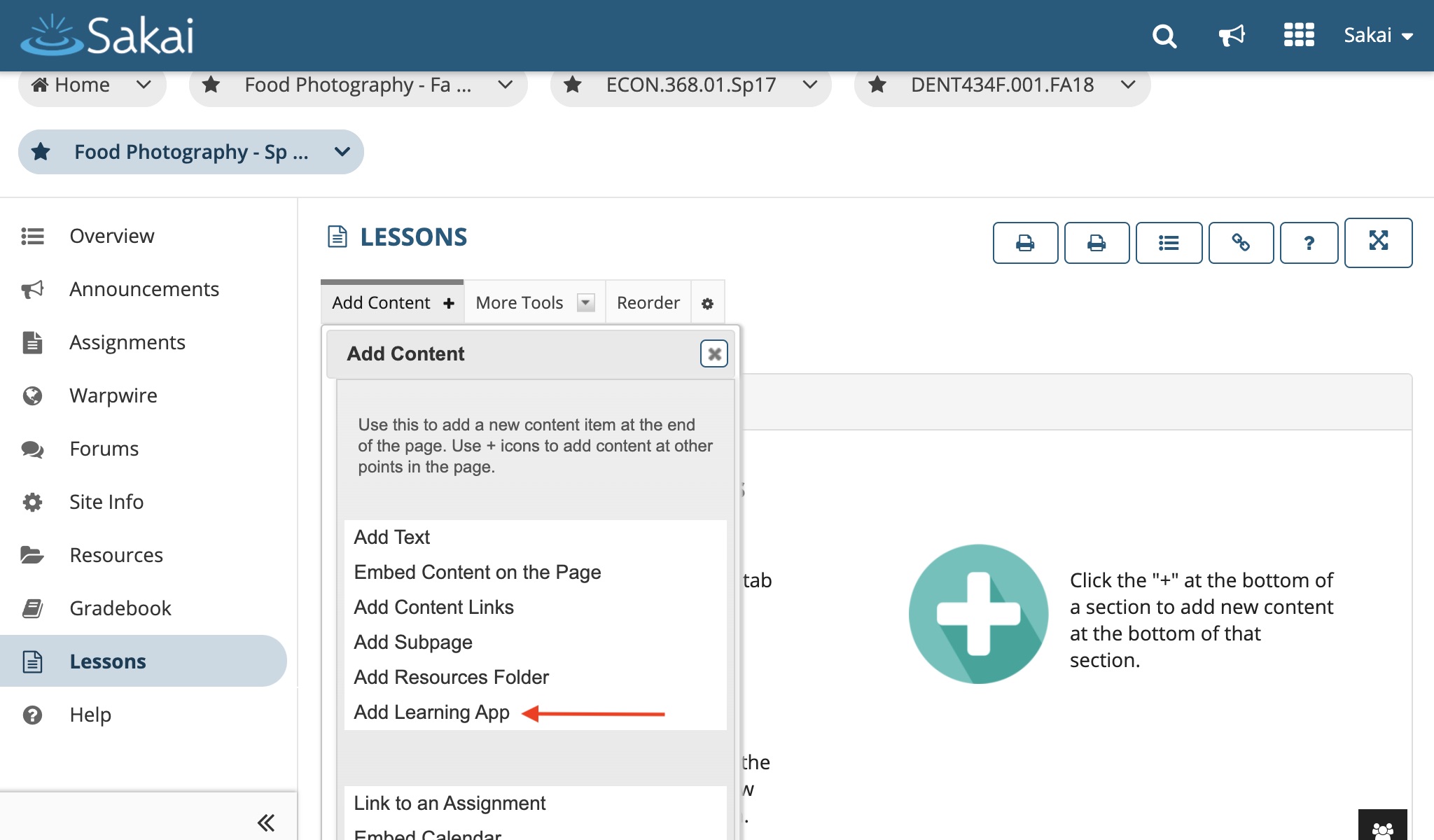This screenshot has height=840, width=1434.
Task: Toggle favorite star for ECON.368.01.Sp17
Action: [573, 85]
